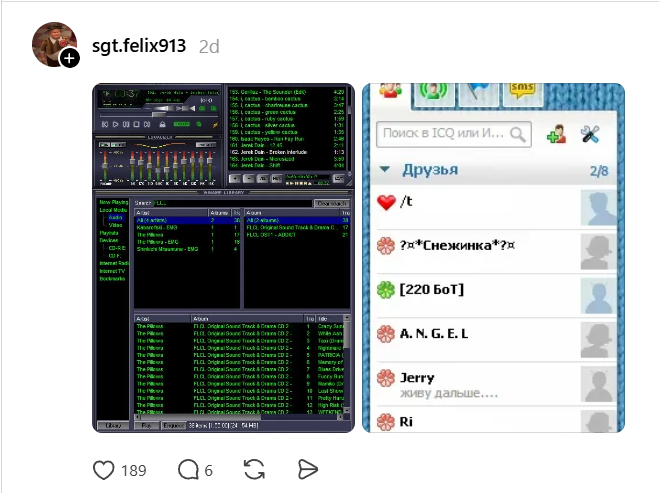This screenshot has height=493, width=659.
Task: Open ICQ contact Jerry
Action: pos(494,385)
